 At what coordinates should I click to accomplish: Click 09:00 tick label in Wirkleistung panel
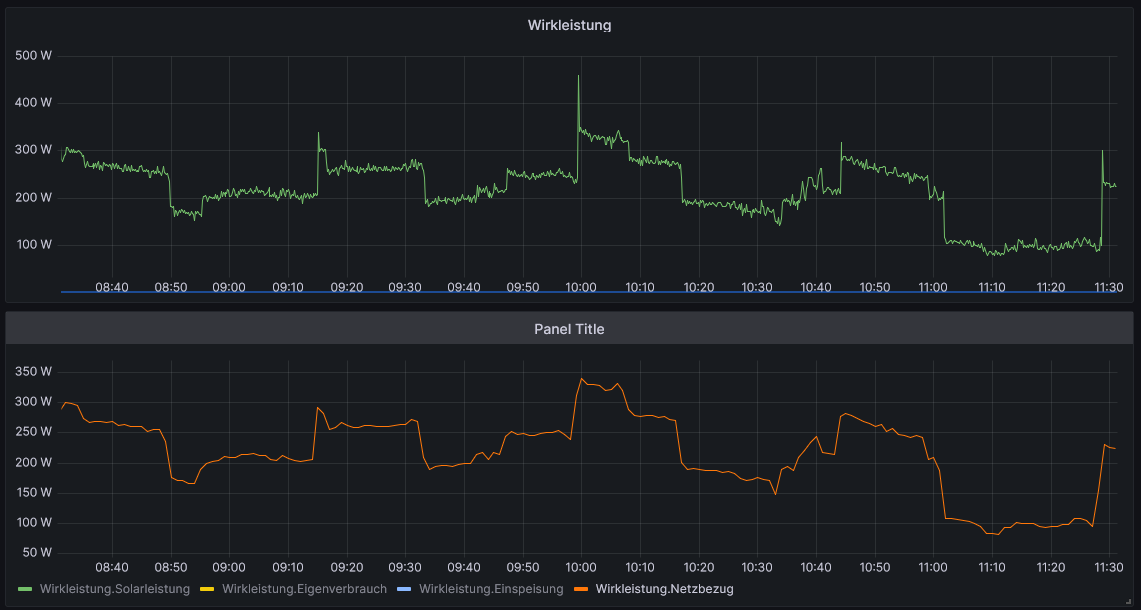click(x=229, y=287)
